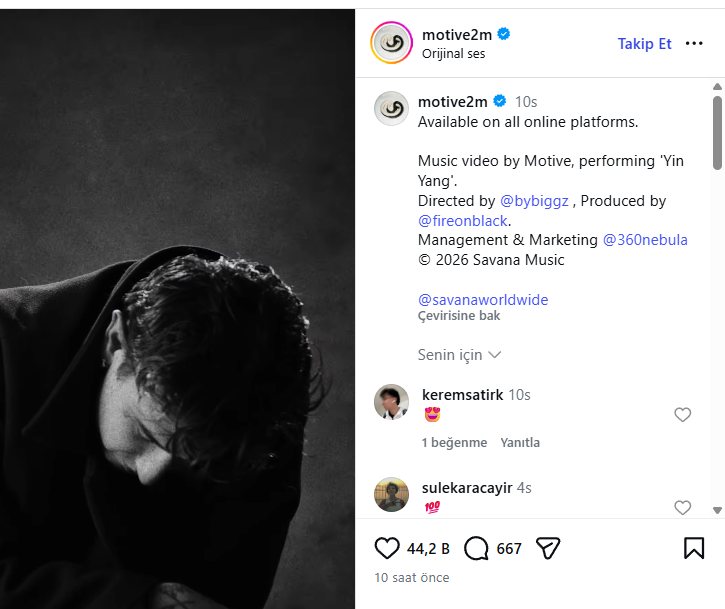Open keremsatirk's profile picture
This screenshot has height=609, width=725.
391,402
